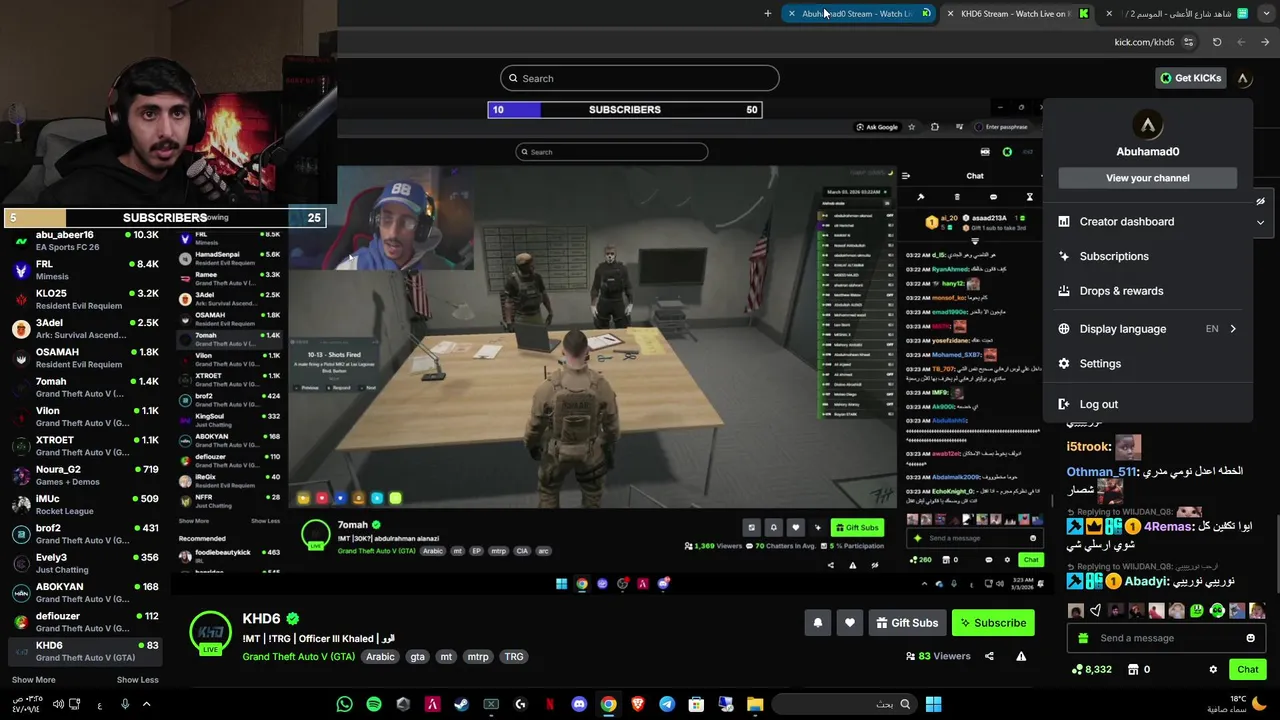Click Show Less in the sidebar
The width and height of the screenshot is (1280, 720).
tap(137, 680)
